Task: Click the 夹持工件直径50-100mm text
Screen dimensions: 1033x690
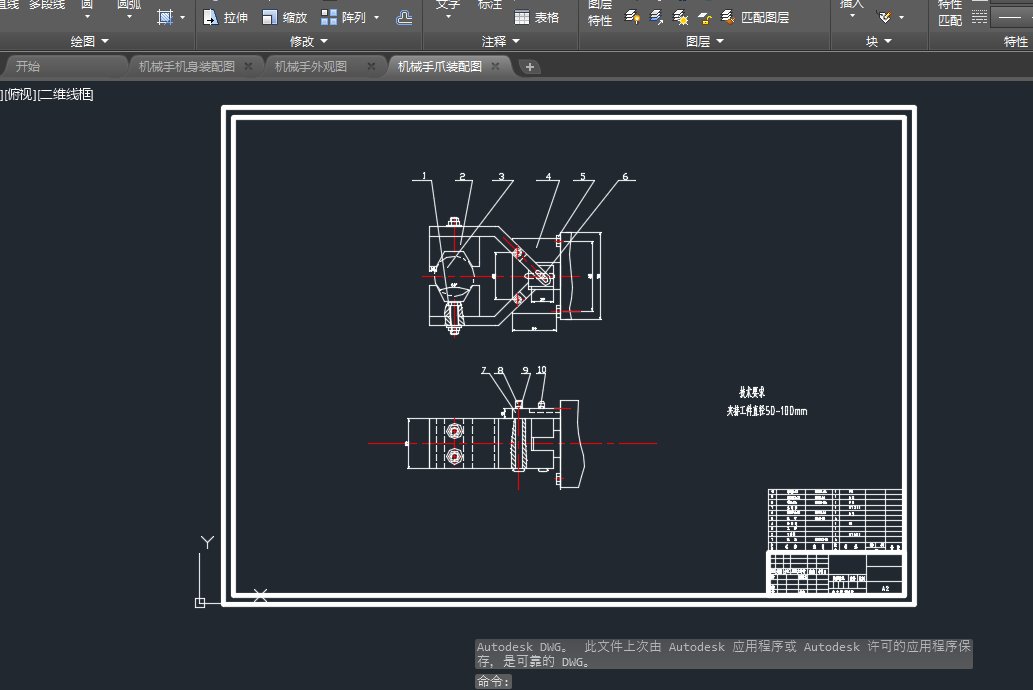Action: pyautogui.click(x=767, y=411)
